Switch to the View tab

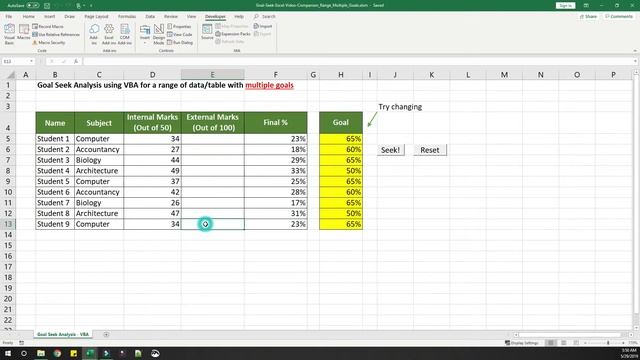pyautogui.click(x=191, y=16)
